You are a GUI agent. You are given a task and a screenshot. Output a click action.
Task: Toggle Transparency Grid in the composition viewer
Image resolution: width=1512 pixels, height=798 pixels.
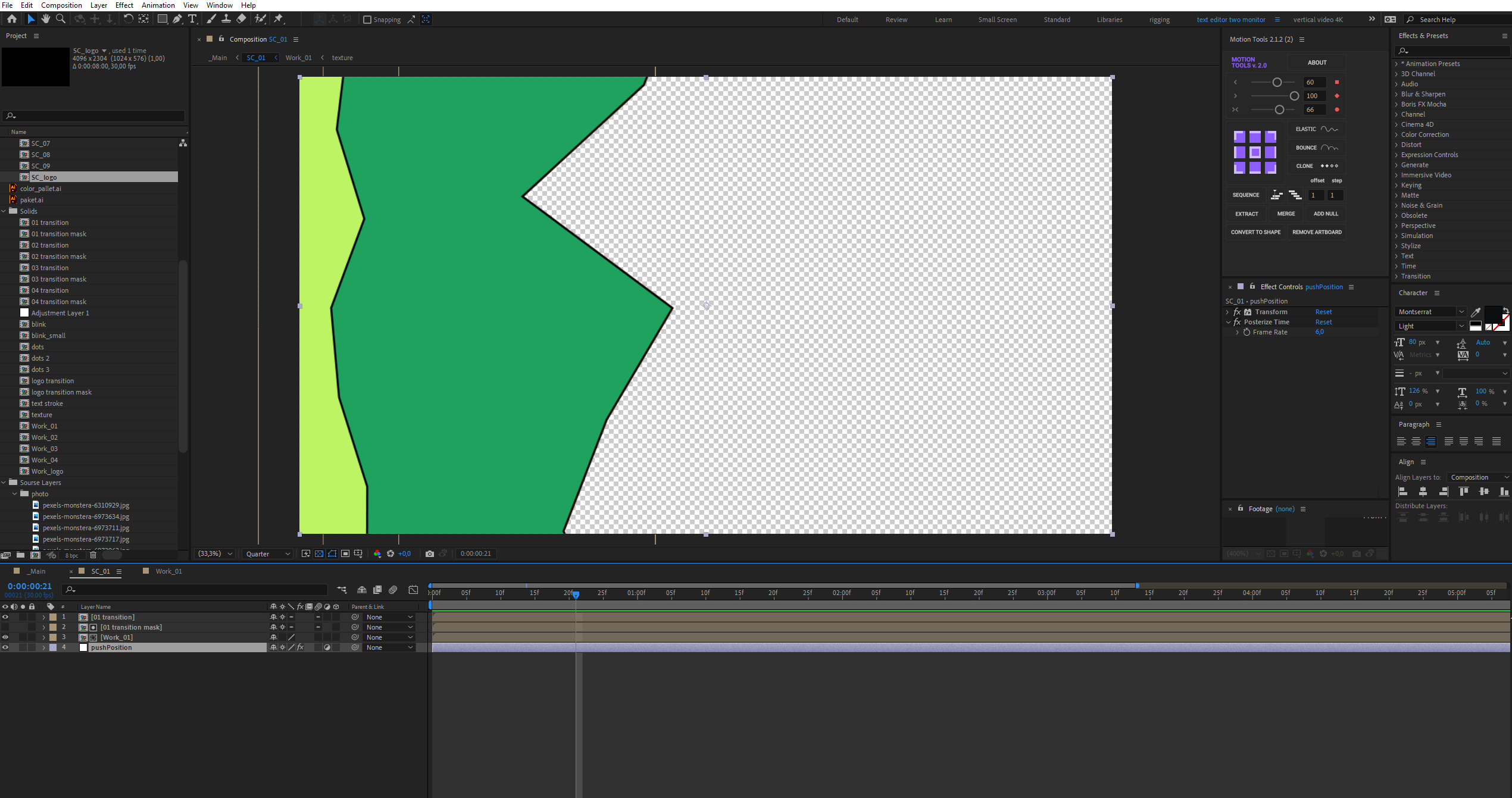[318, 554]
